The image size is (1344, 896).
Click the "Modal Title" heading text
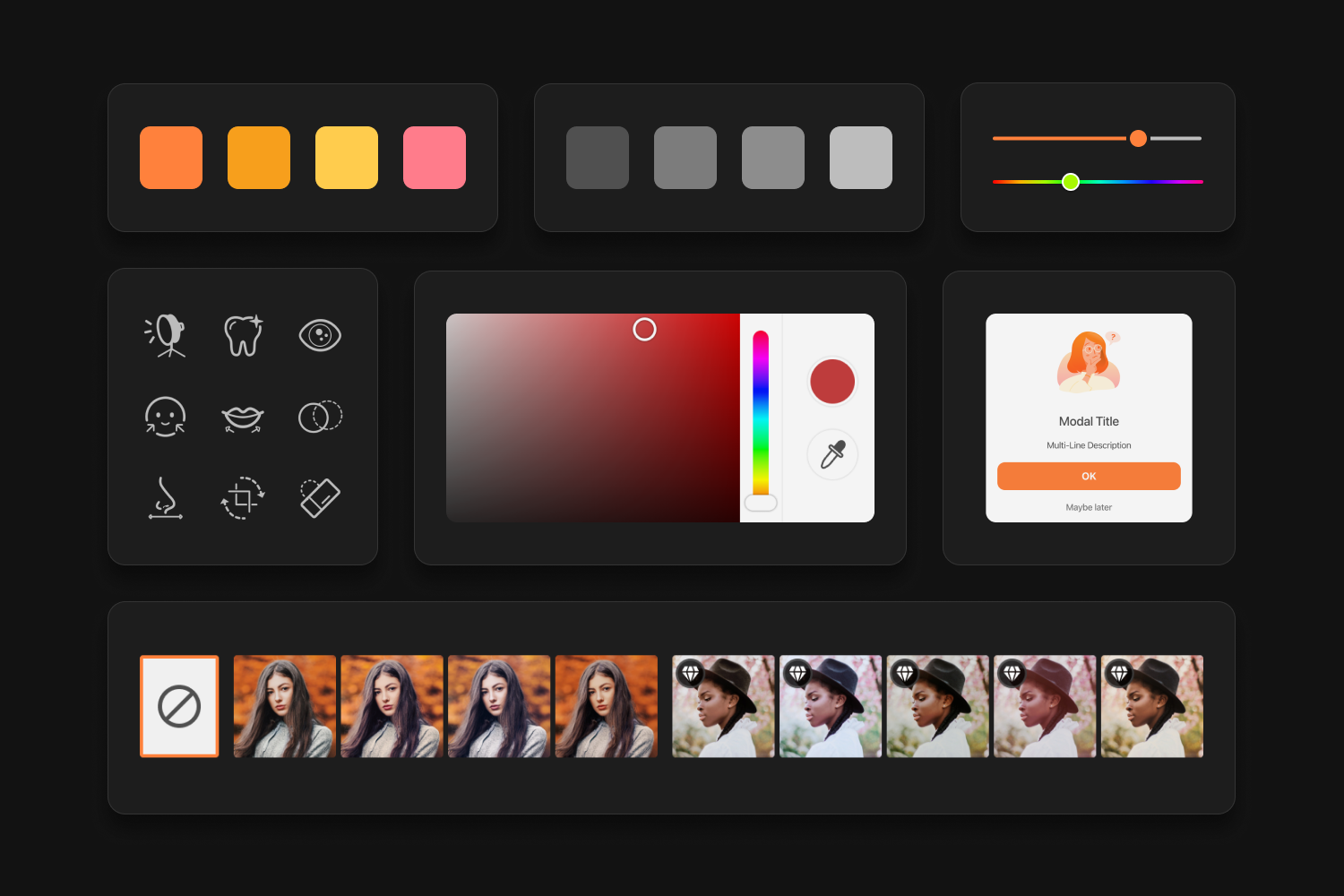[1089, 421]
